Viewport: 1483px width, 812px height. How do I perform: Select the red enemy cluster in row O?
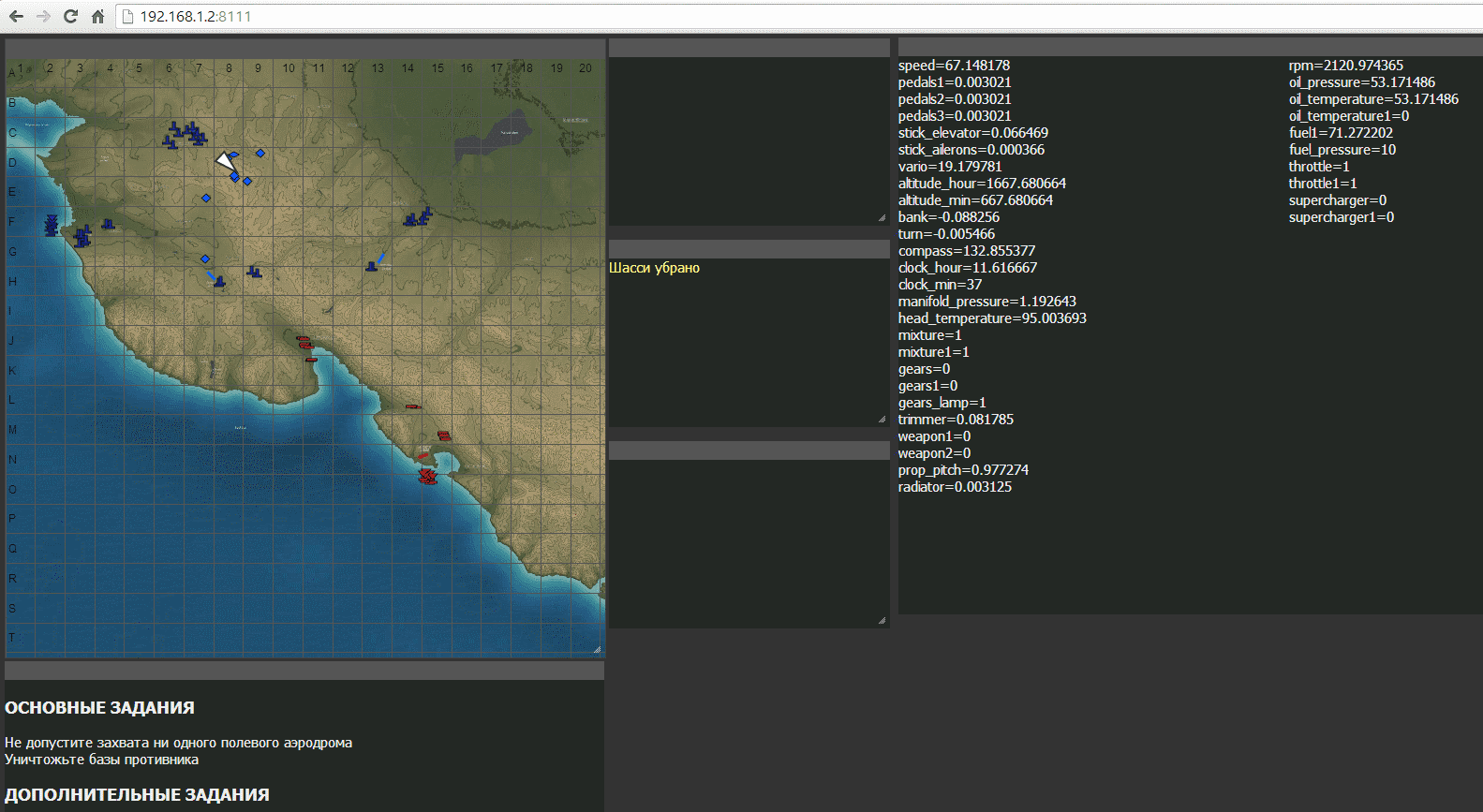[427, 477]
